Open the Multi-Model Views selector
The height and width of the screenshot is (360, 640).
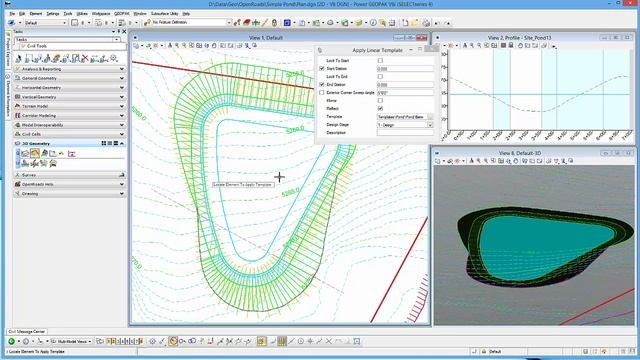point(71,341)
